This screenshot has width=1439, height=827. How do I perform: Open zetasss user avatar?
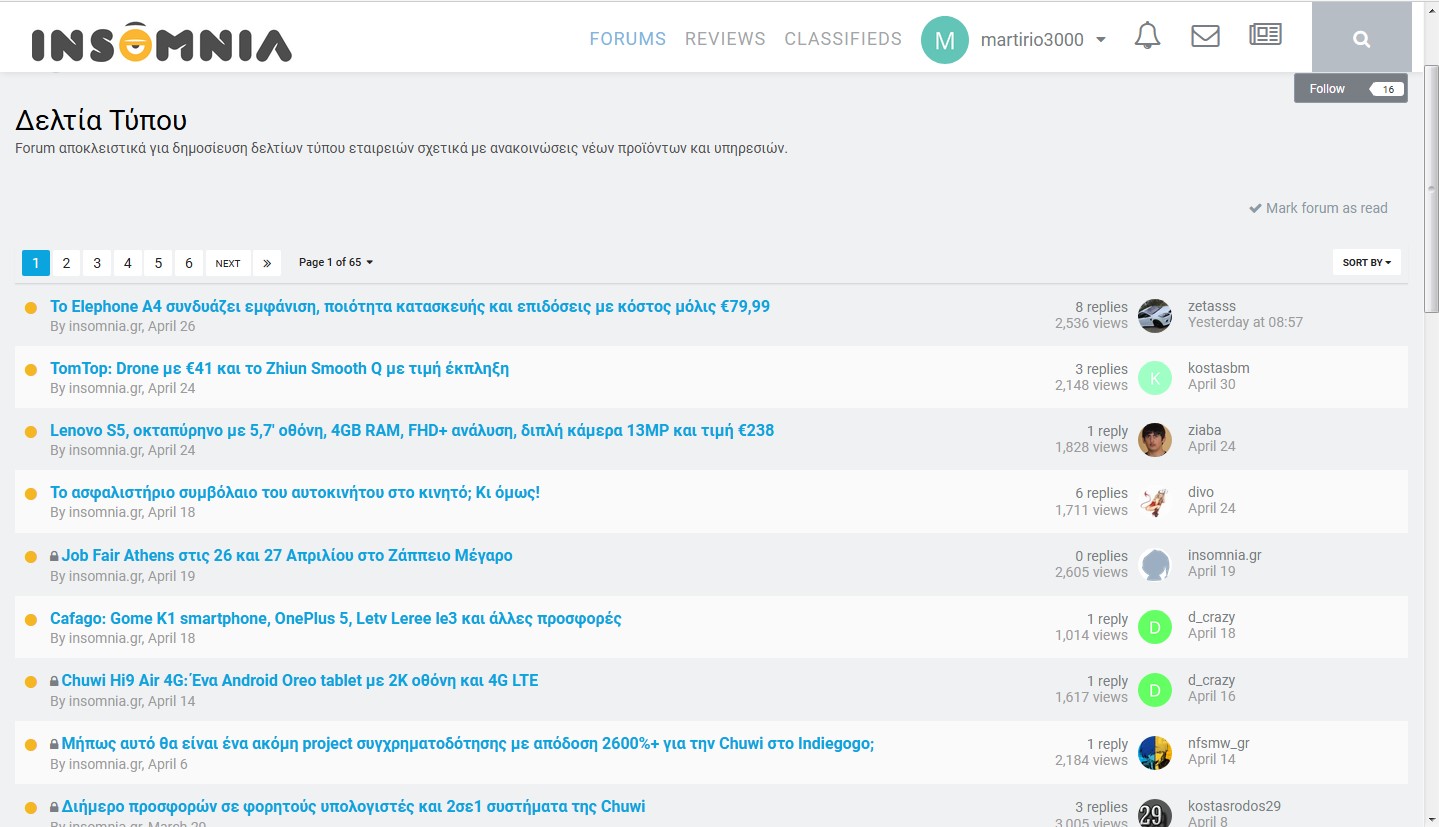point(1155,315)
